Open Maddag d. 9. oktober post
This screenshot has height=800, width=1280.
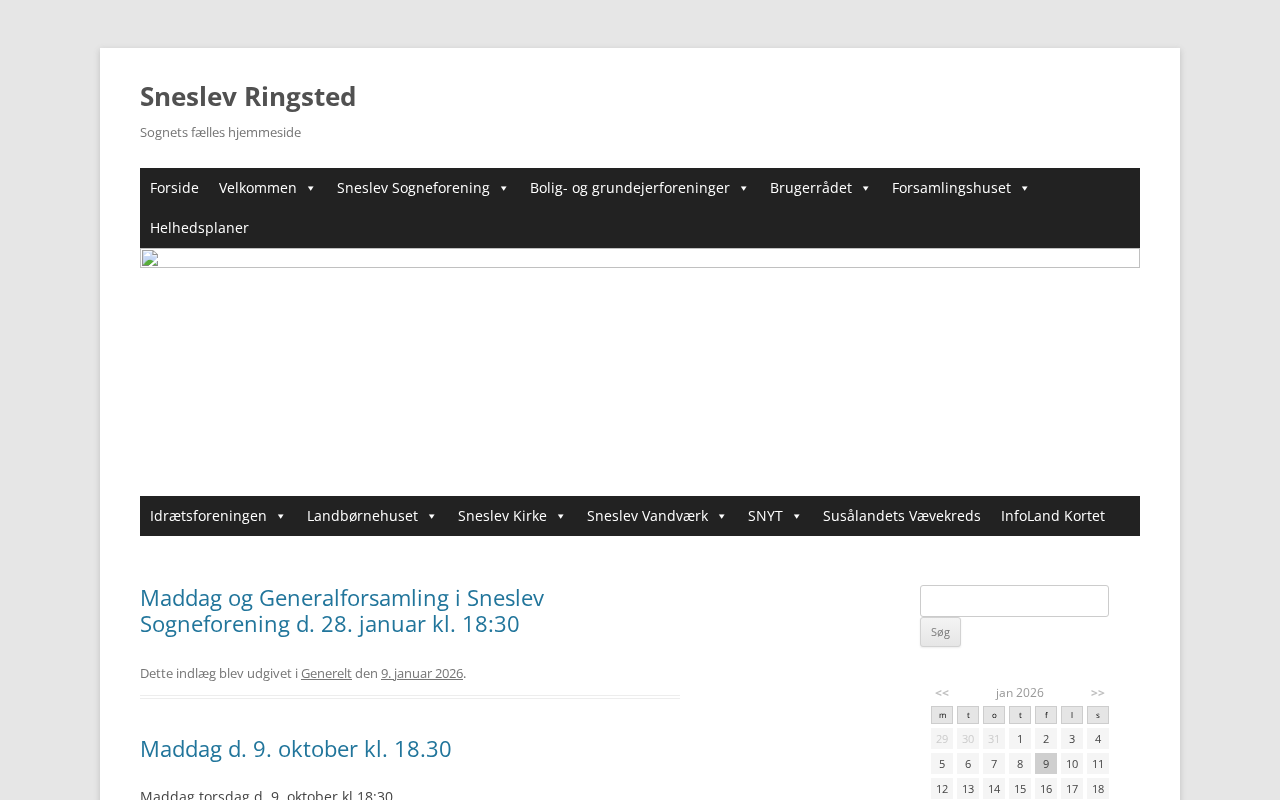(x=295, y=748)
